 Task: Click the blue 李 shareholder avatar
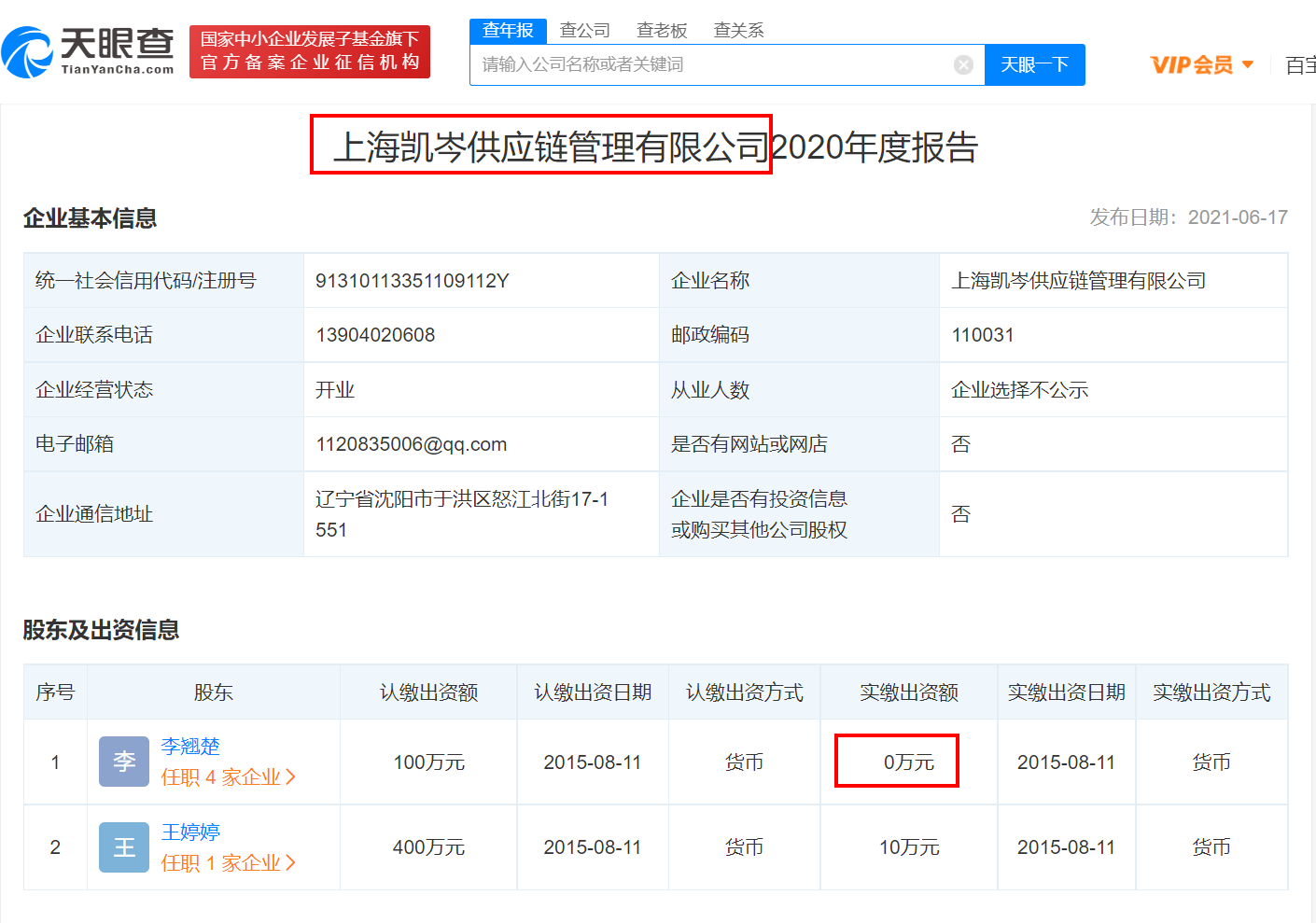point(124,762)
